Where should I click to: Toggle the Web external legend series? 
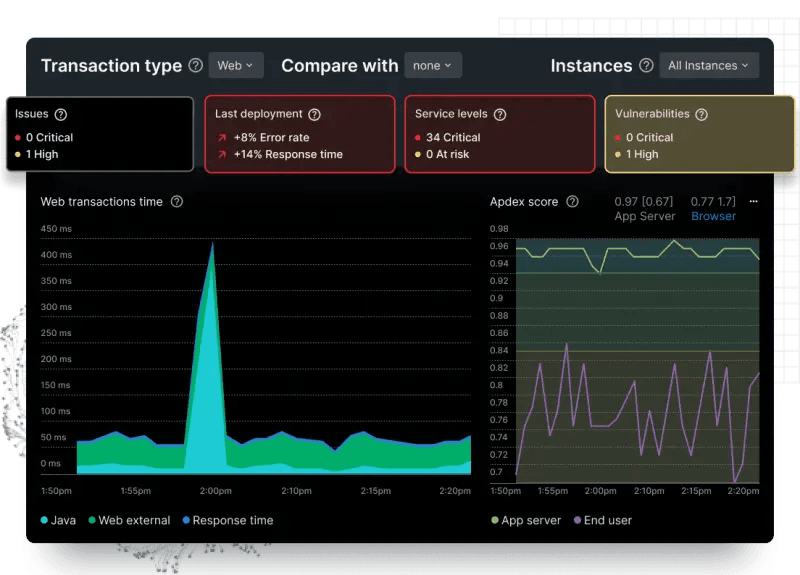[x=129, y=520]
